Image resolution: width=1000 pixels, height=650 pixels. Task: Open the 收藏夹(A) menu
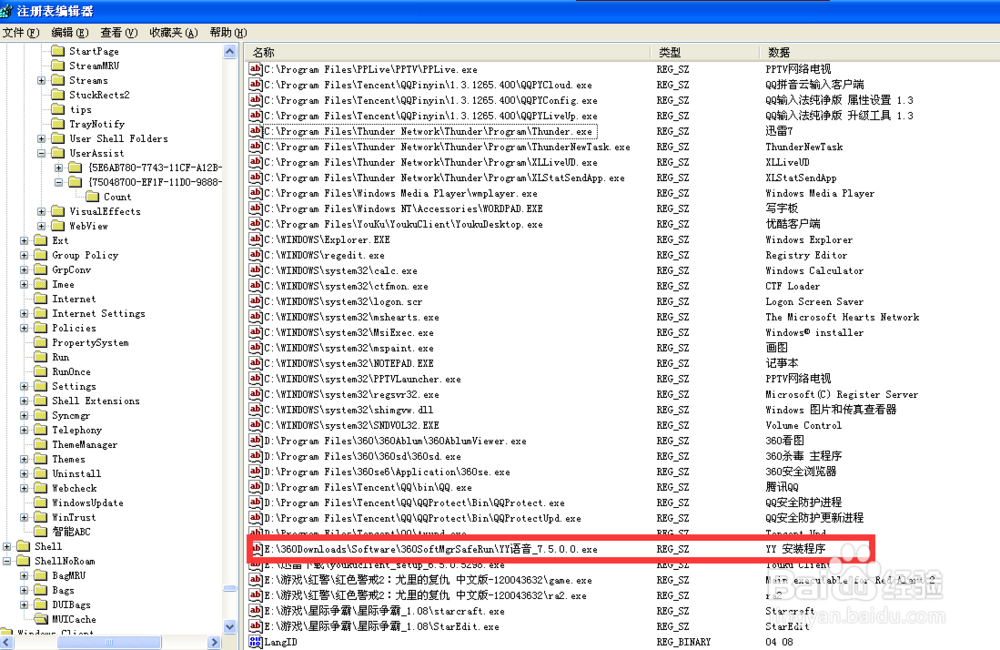pos(173,33)
